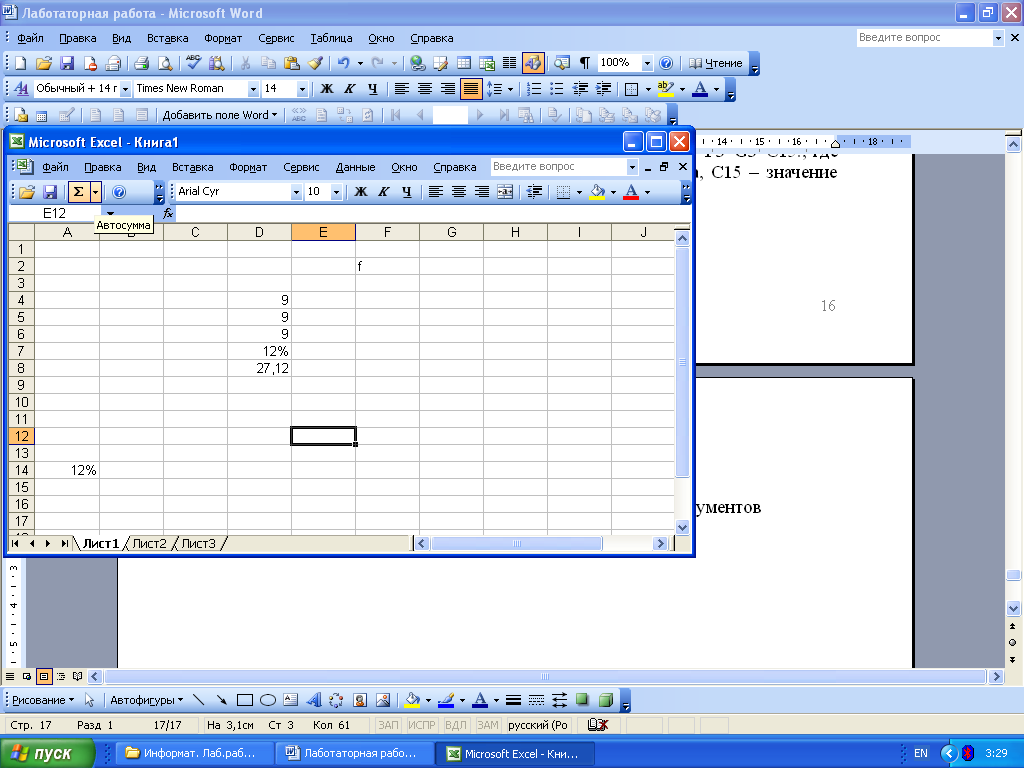The width and height of the screenshot is (1024, 768).
Task: Click the Word Print Preview icon
Action: 165,63
